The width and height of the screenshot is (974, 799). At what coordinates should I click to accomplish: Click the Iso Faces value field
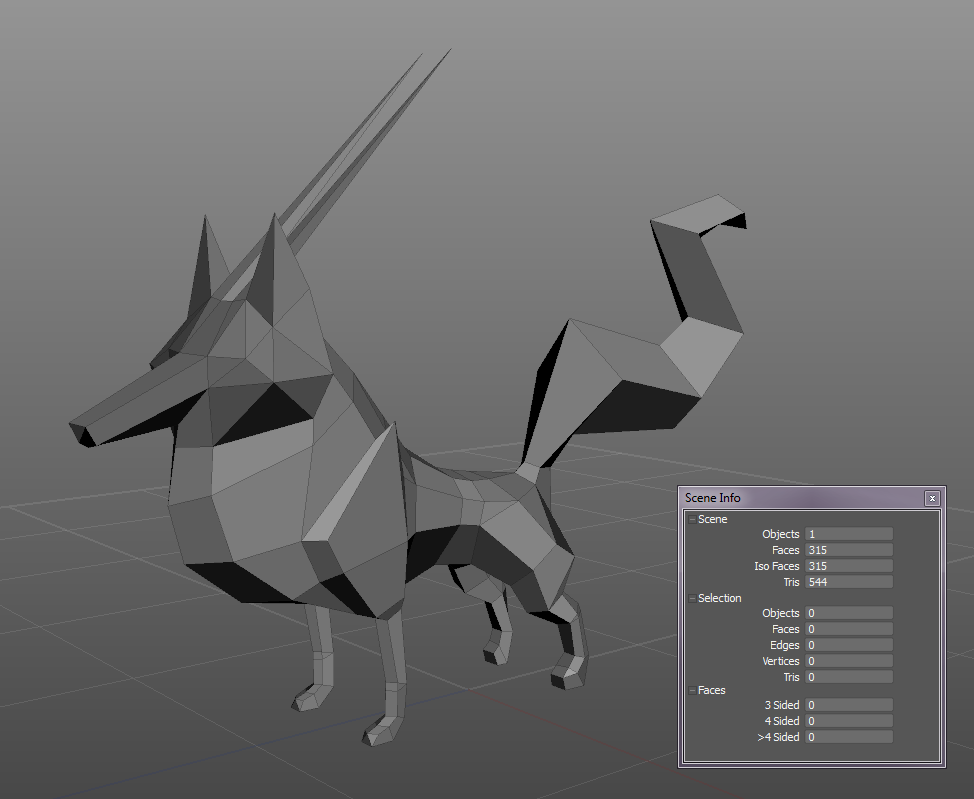[x=849, y=566]
